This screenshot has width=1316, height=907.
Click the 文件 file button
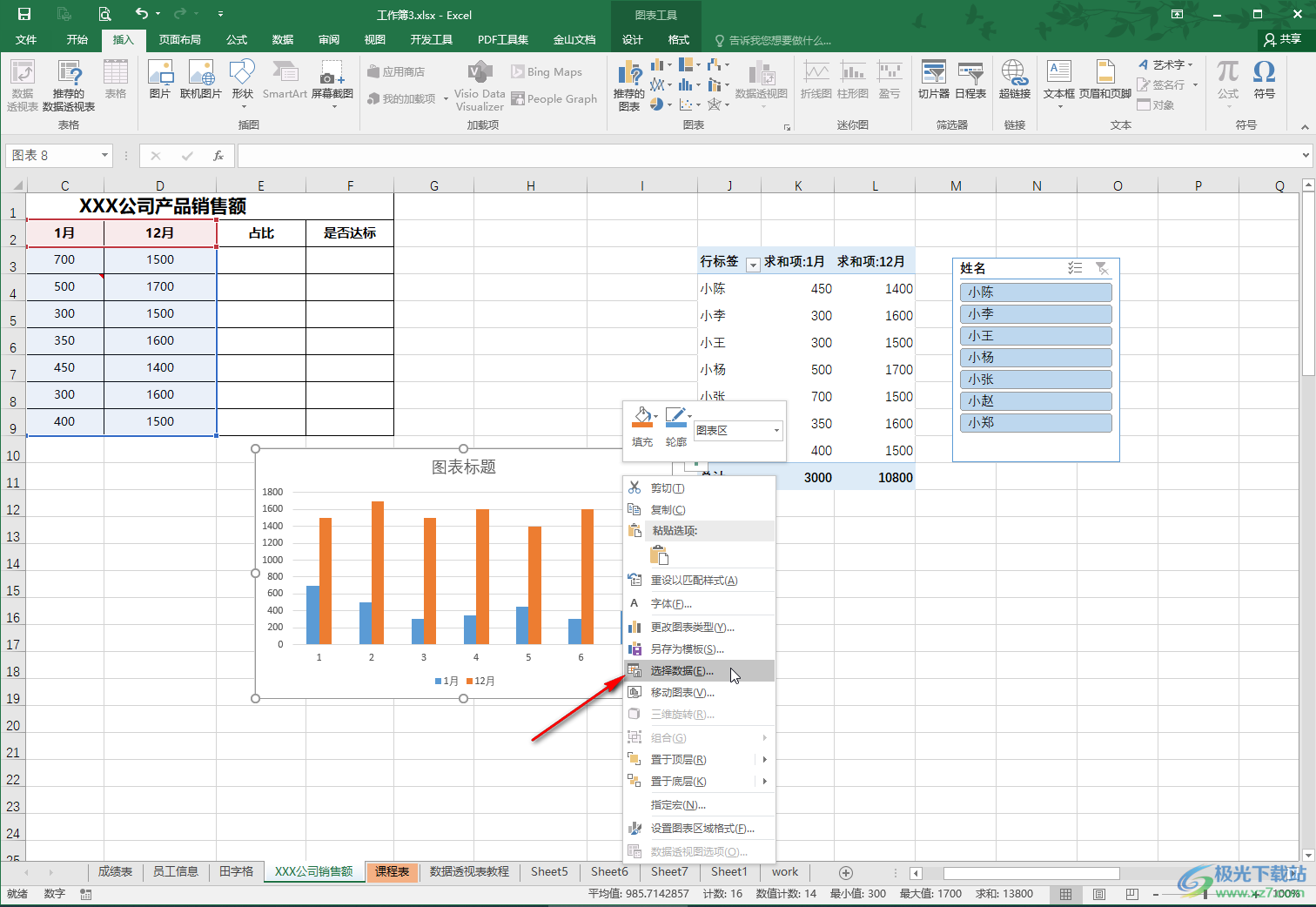[26, 40]
